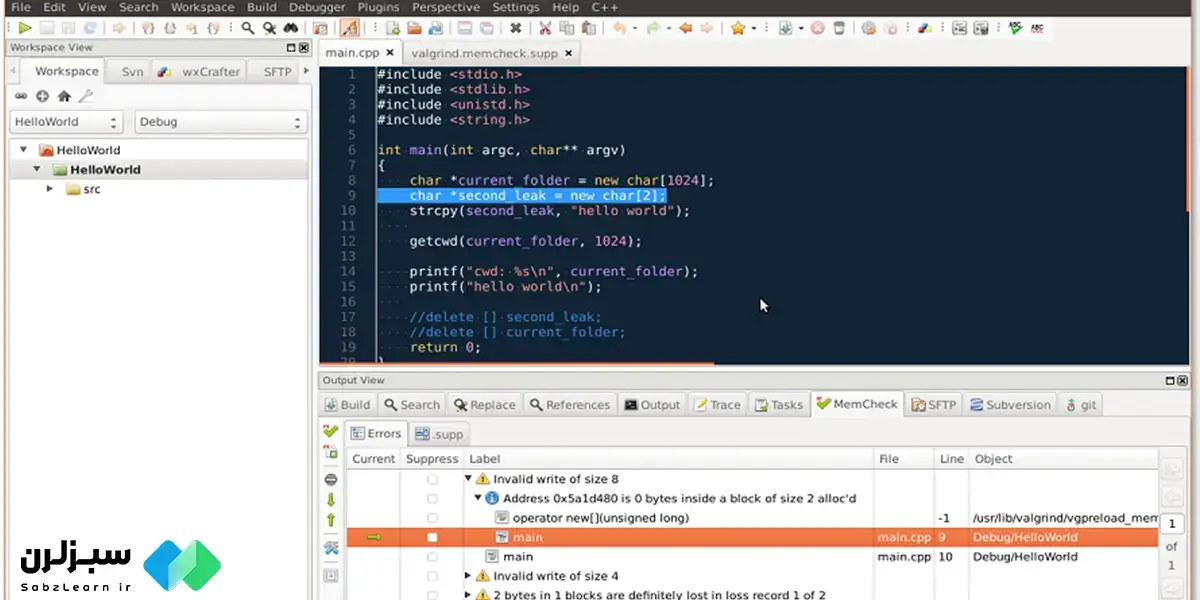Click the page number field showing 1
Image resolution: width=1200 pixels, height=600 pixels.
click(x=1172, y=523)
